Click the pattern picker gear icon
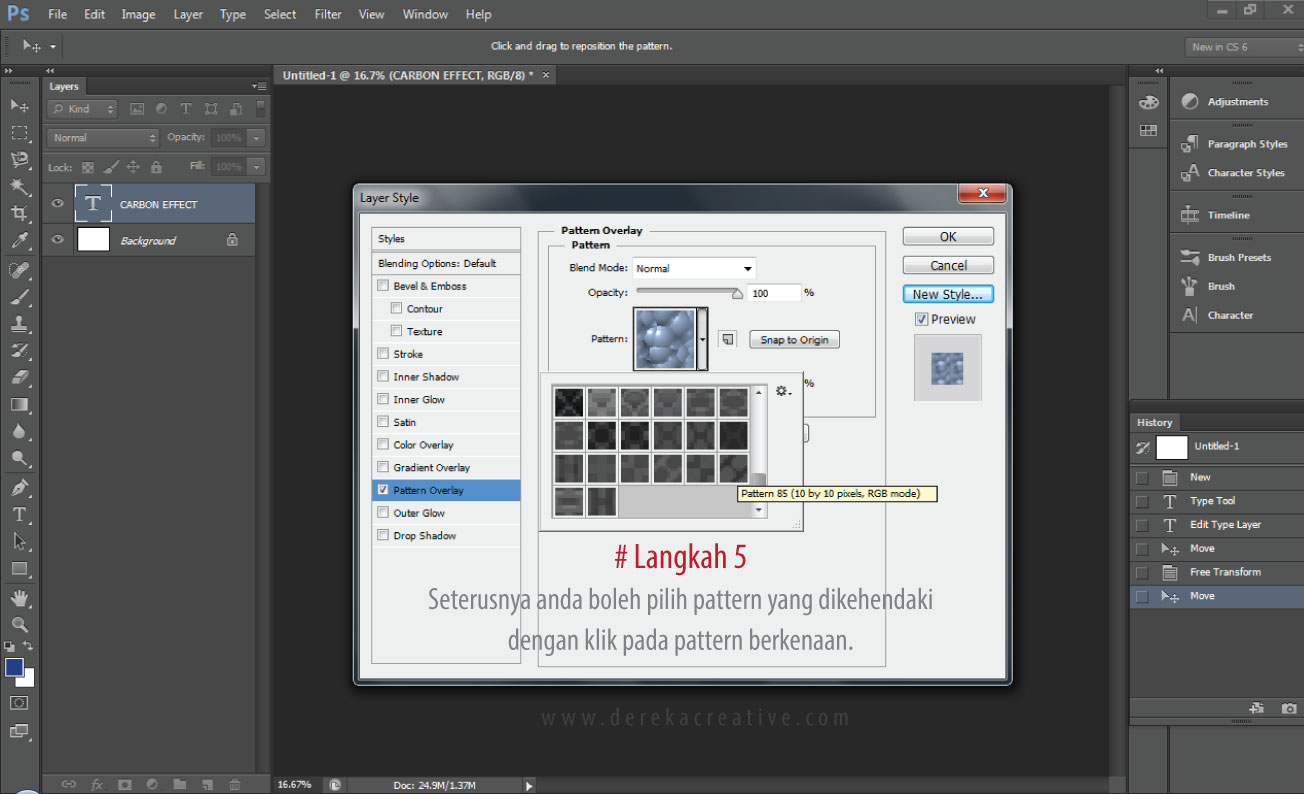The width and height of the screenshot is (1304, 794). coord(783,391)
